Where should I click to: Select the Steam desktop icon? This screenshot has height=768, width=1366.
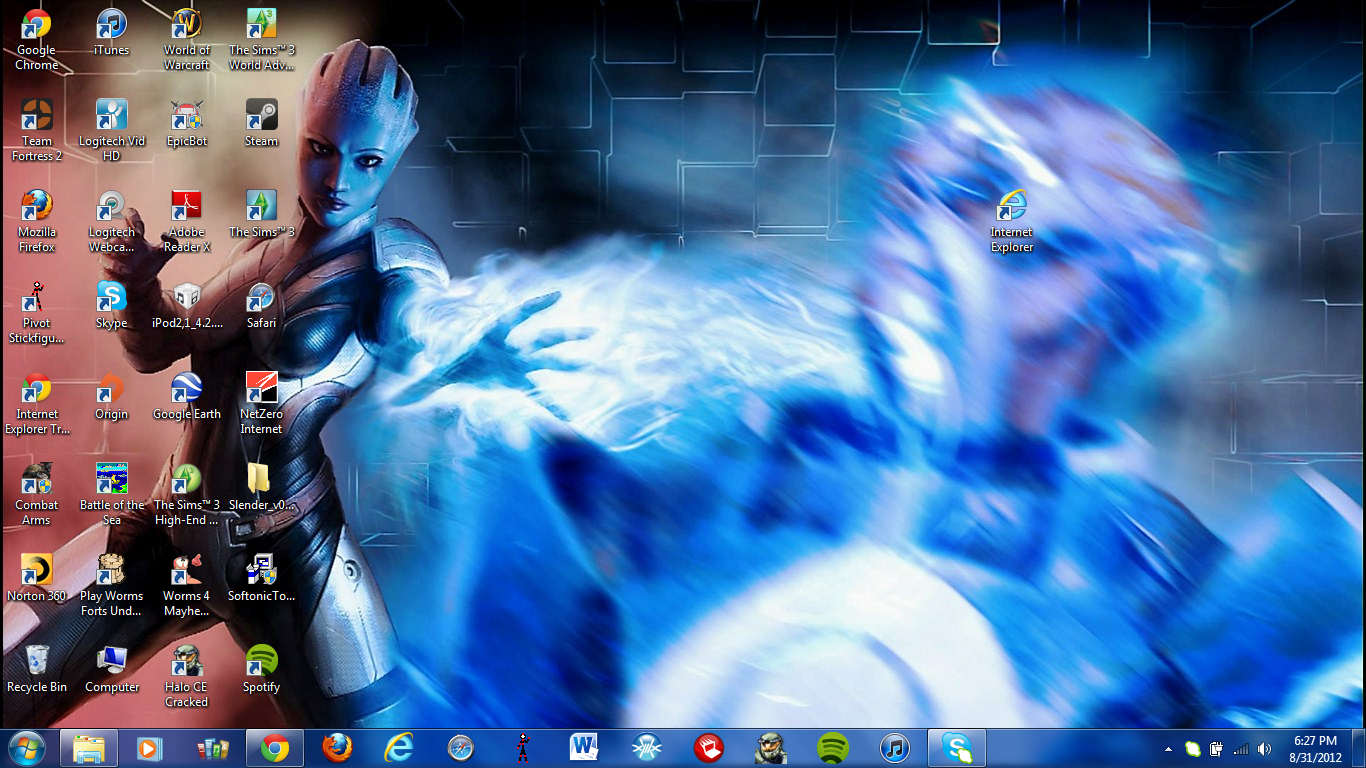(261, 116)
